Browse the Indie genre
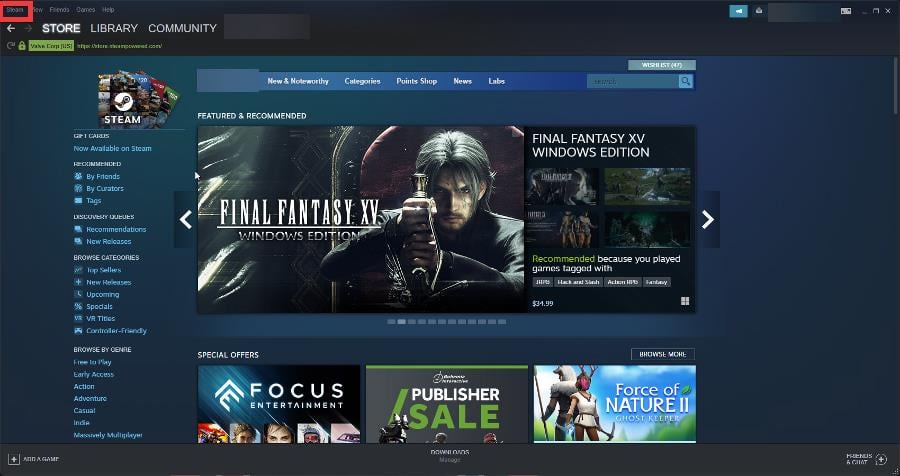This screenshot has width=900, height=476. 82,423
